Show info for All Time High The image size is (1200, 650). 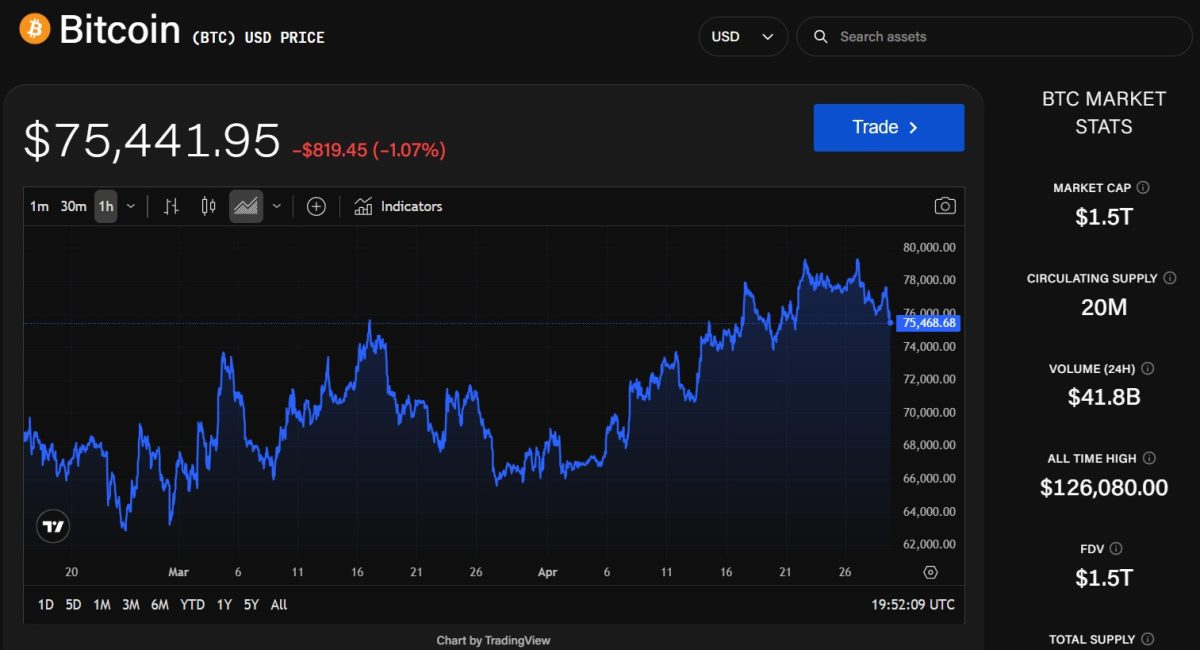[x=1149, y=458]
